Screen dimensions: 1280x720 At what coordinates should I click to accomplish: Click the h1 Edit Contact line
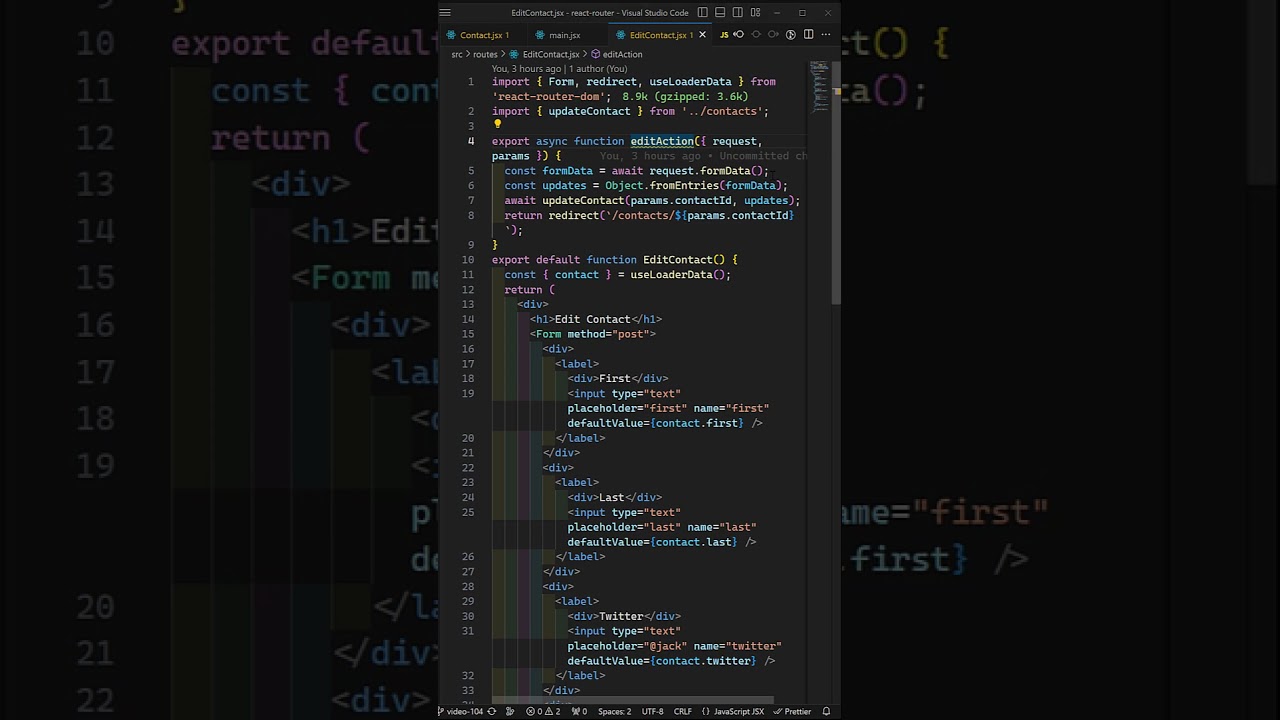(x=596, y=319)
